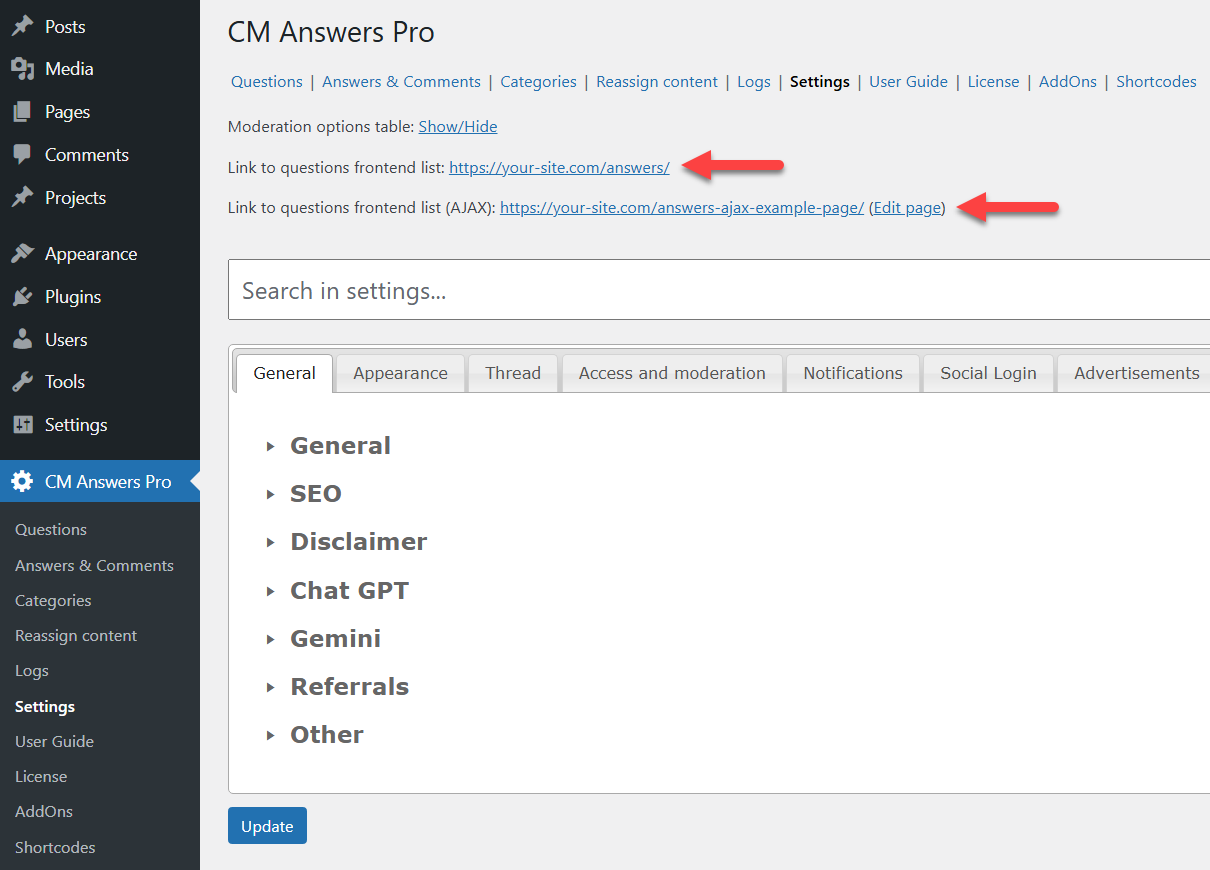This screenshot has width=1210, height=870.
Task: Open AddOns in the top navigation
Action: pyautogui.click(x=1068, y=82)
